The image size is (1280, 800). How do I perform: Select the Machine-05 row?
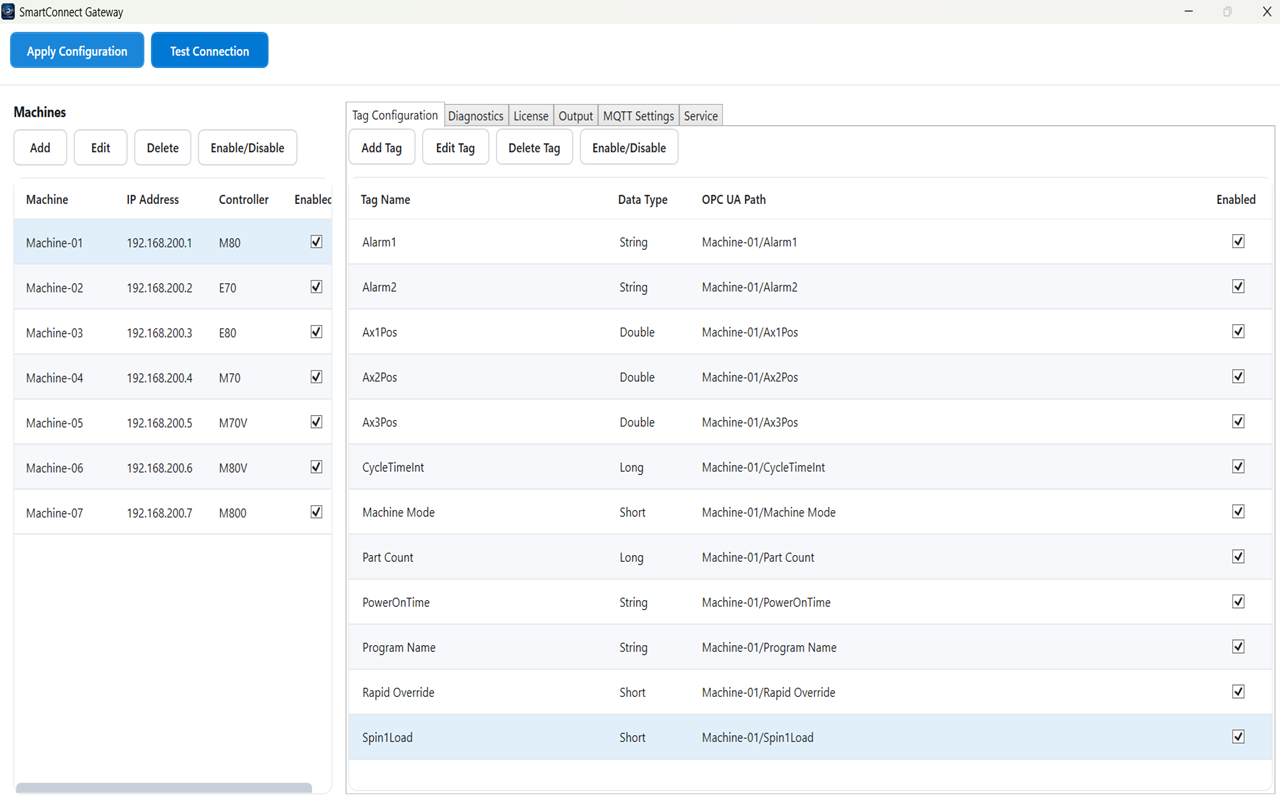click(x=173, y=423)
